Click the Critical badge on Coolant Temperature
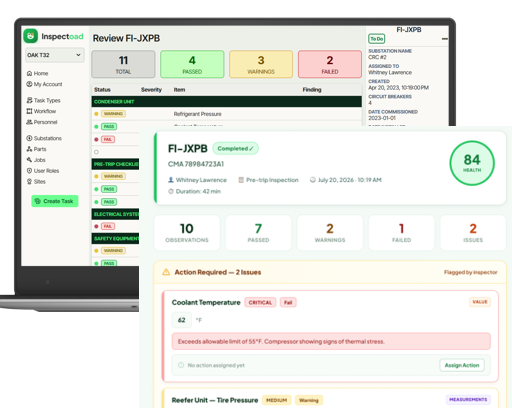This screenshot has width=512, height=408. click(x=260, y=302)
